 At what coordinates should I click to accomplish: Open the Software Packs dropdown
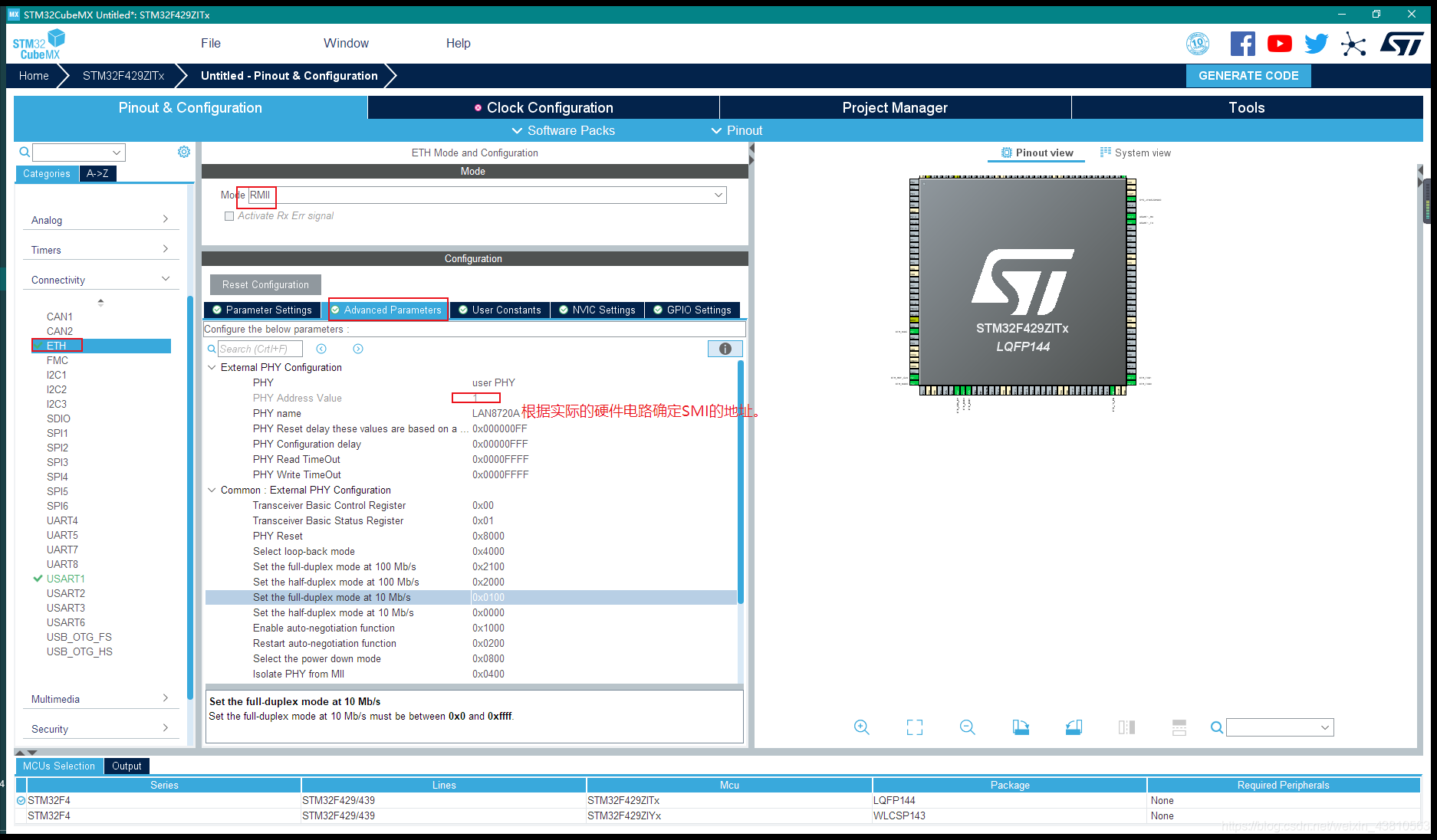(x=564, y=130)
